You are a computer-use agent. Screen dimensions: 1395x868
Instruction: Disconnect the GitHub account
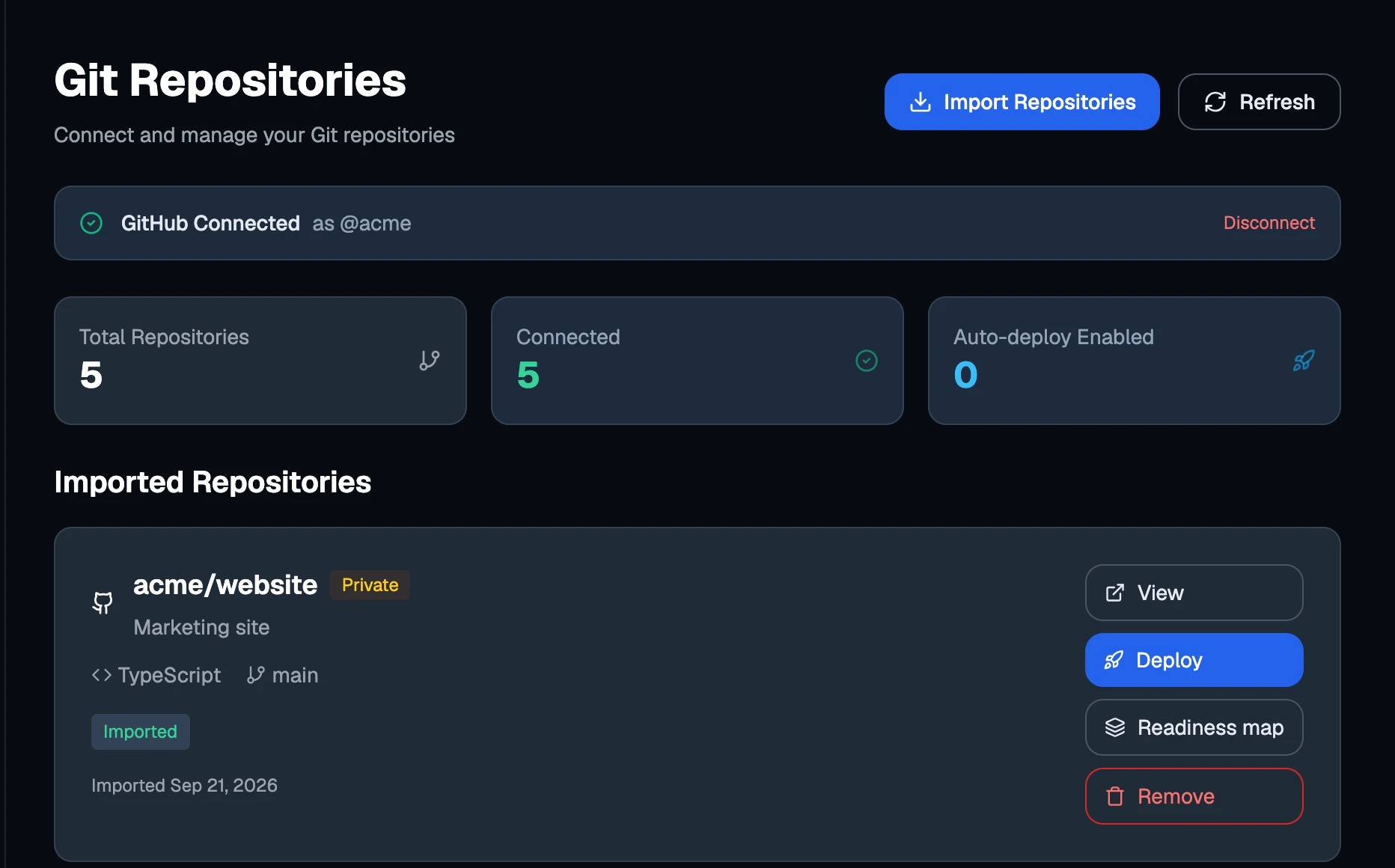pyautogui.click(x=1269, y=223)
